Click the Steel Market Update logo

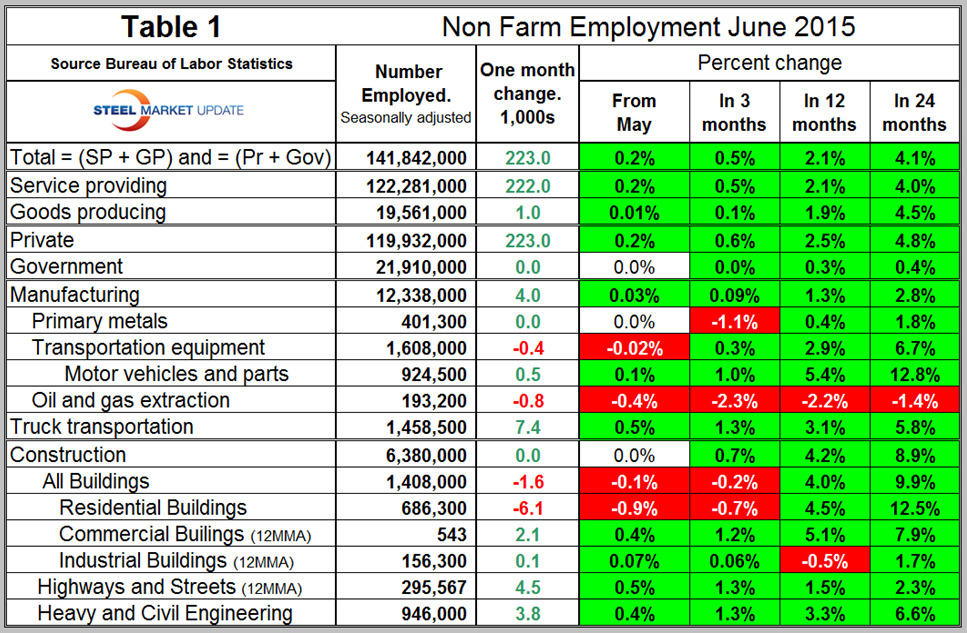pos(169,109)
